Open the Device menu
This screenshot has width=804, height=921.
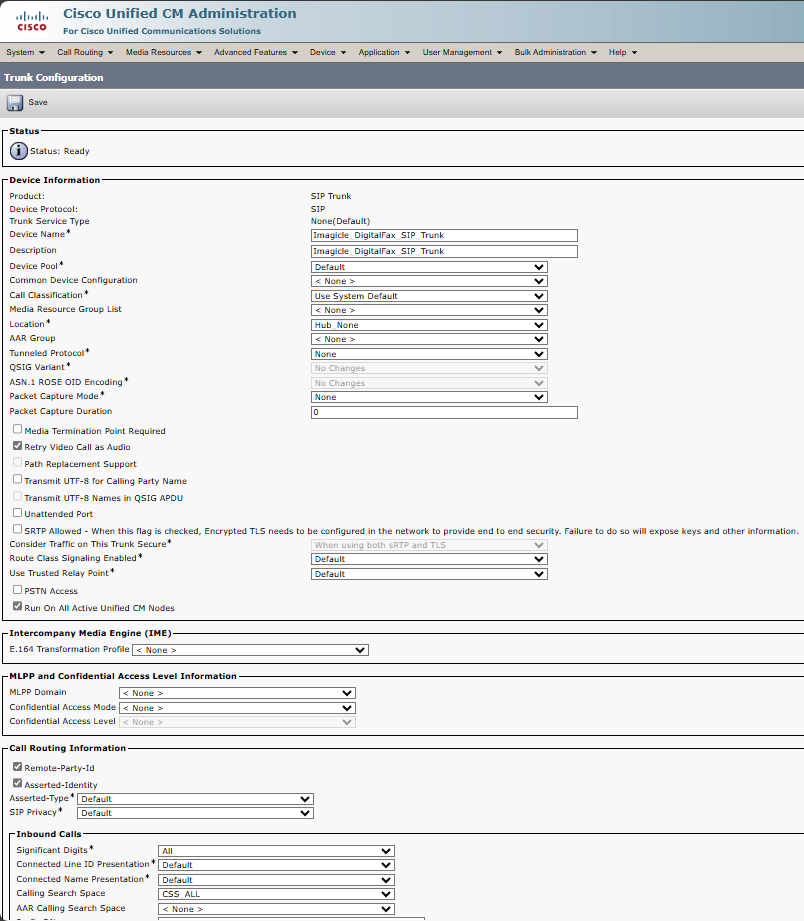pos(328,52)
